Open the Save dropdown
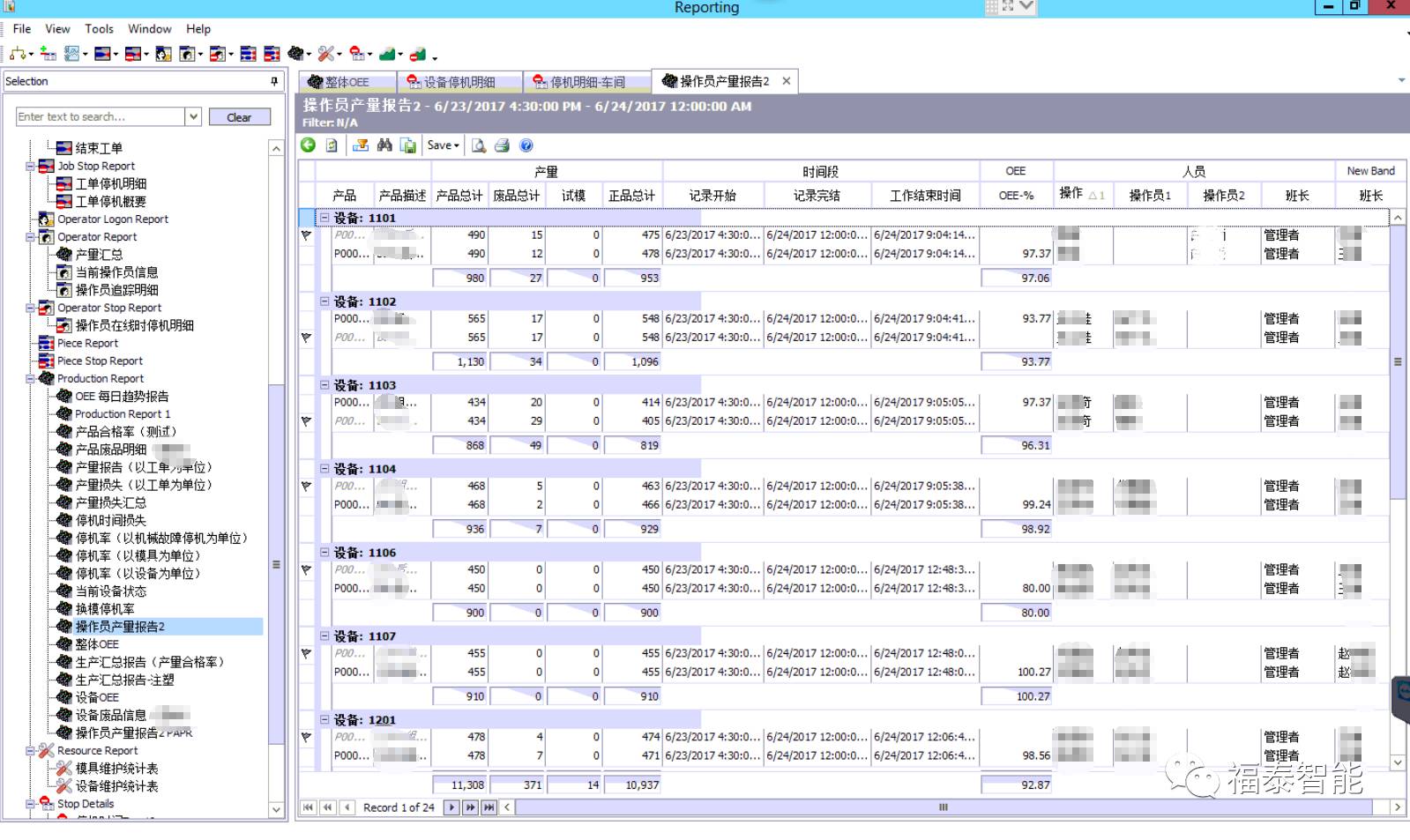This screenshot has height=840, width=1410. coord(443,145)
